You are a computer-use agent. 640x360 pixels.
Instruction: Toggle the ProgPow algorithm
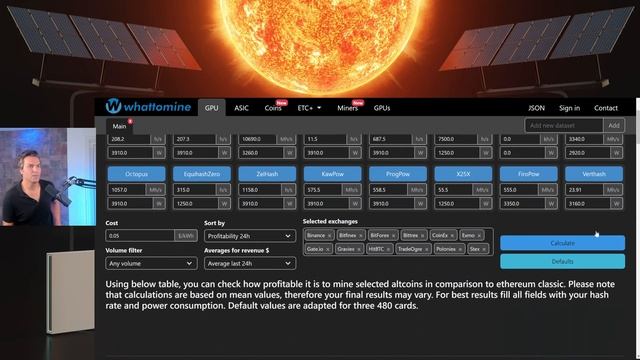click(398, 174)
